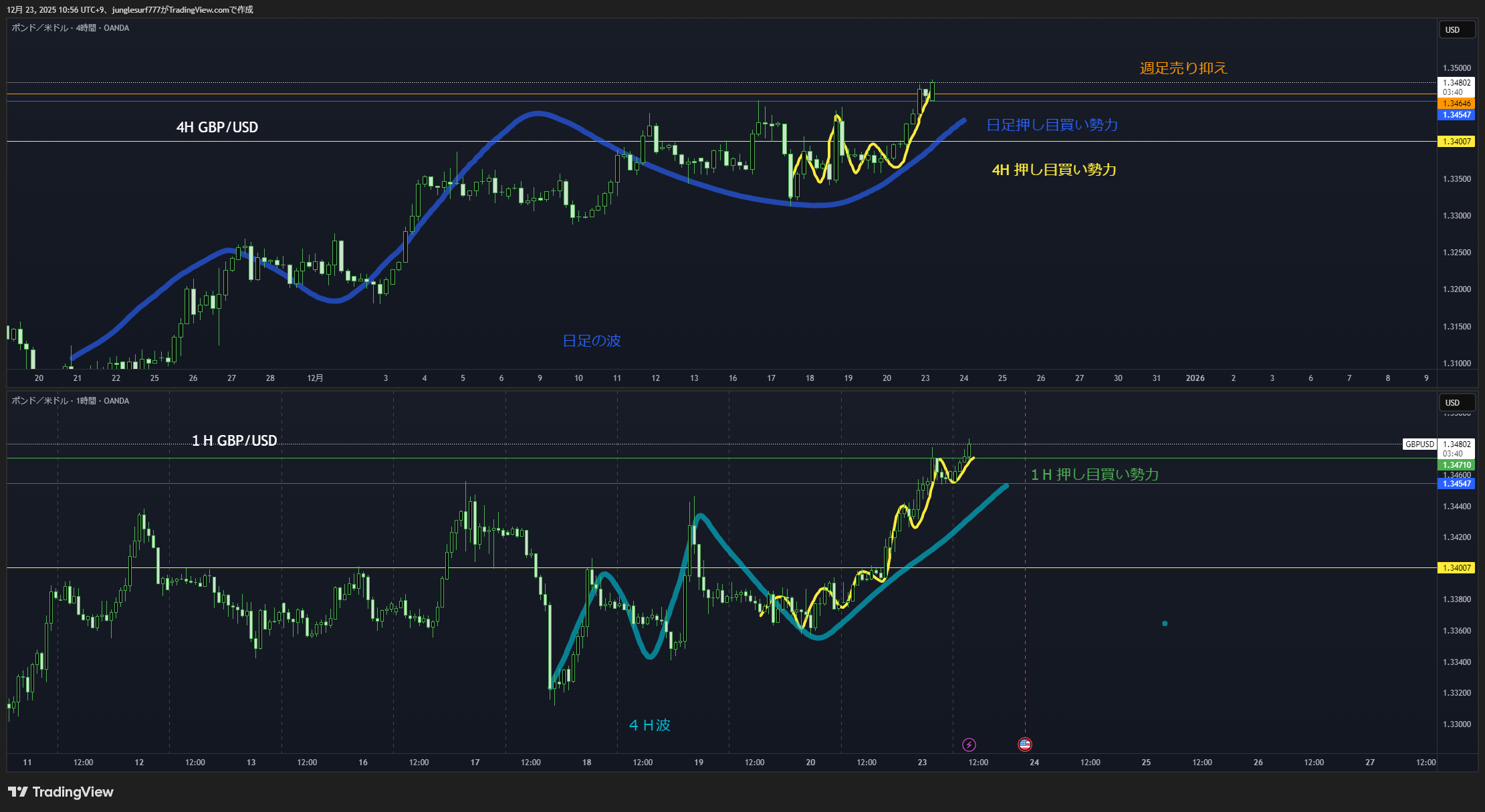This screenshot has height=812, width=1485.
Task: Select the orange 週足売り抑え text annotation
Action: click(1183, 68)
